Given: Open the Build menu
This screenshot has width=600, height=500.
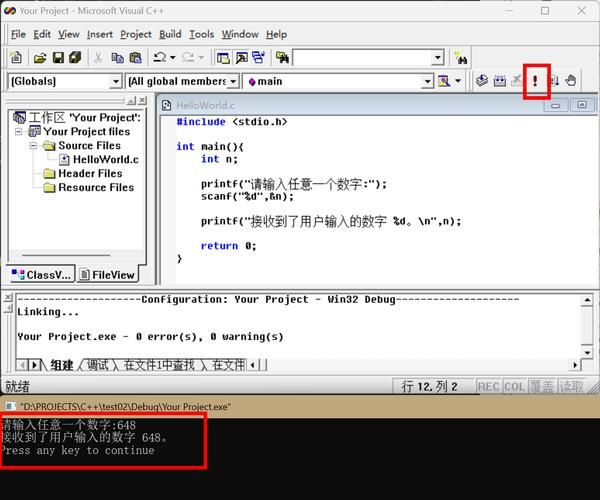Looking at the screenshot, I should point(170,34).
